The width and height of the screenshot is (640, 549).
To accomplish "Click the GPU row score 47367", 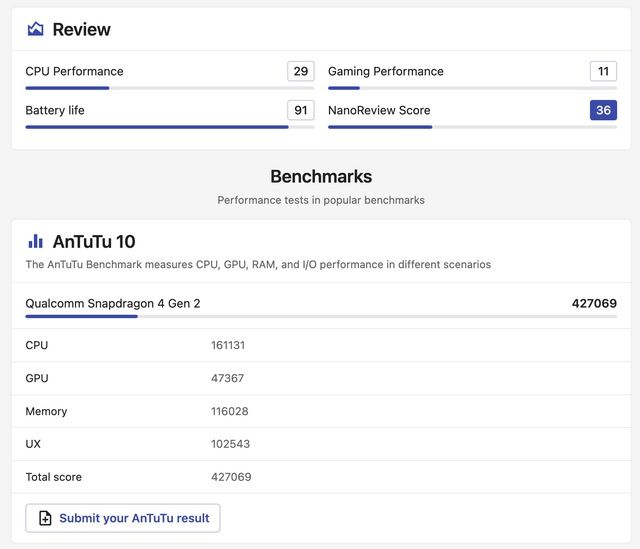I will pyautogui.click(x=227, y=378).
